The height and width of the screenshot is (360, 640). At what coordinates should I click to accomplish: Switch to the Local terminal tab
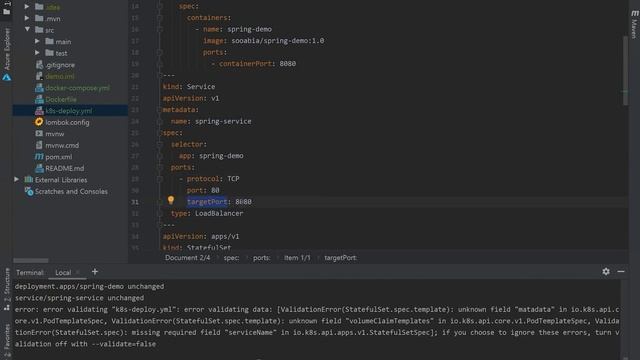pos(63,273)
